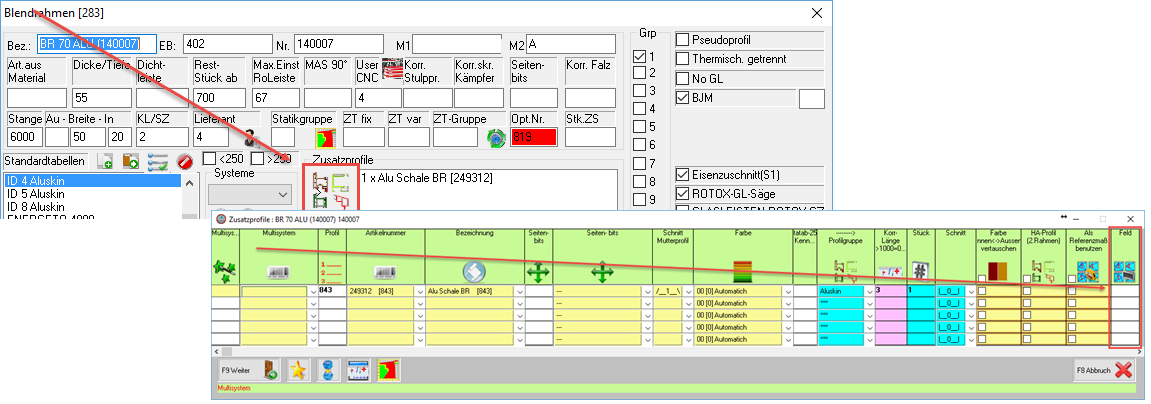
Task: Click the color stripes icon under Farbe
Action: click(742, 271)
